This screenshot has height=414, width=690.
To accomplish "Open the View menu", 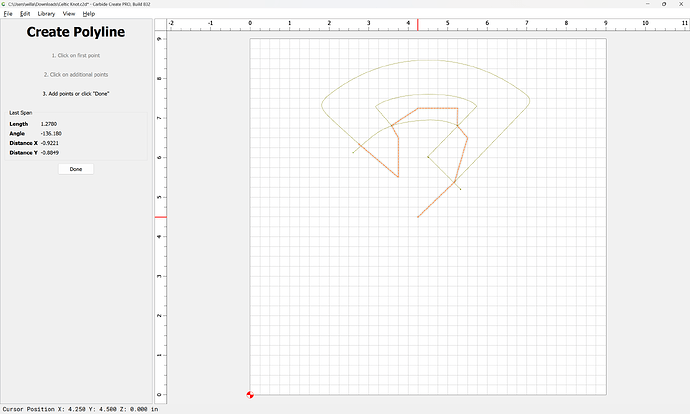I will 69,14.
